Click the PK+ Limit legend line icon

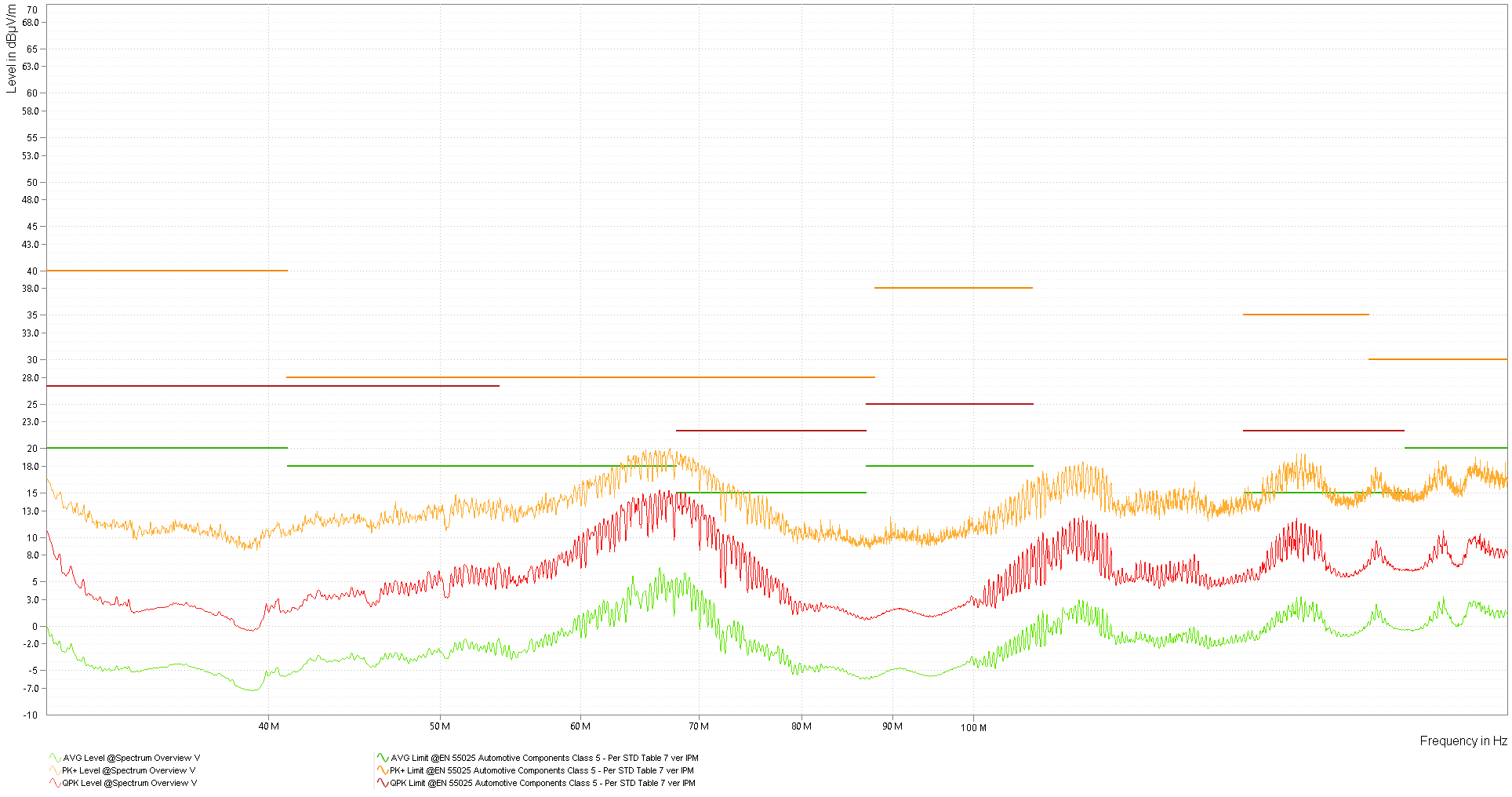(x=383, y=770)
